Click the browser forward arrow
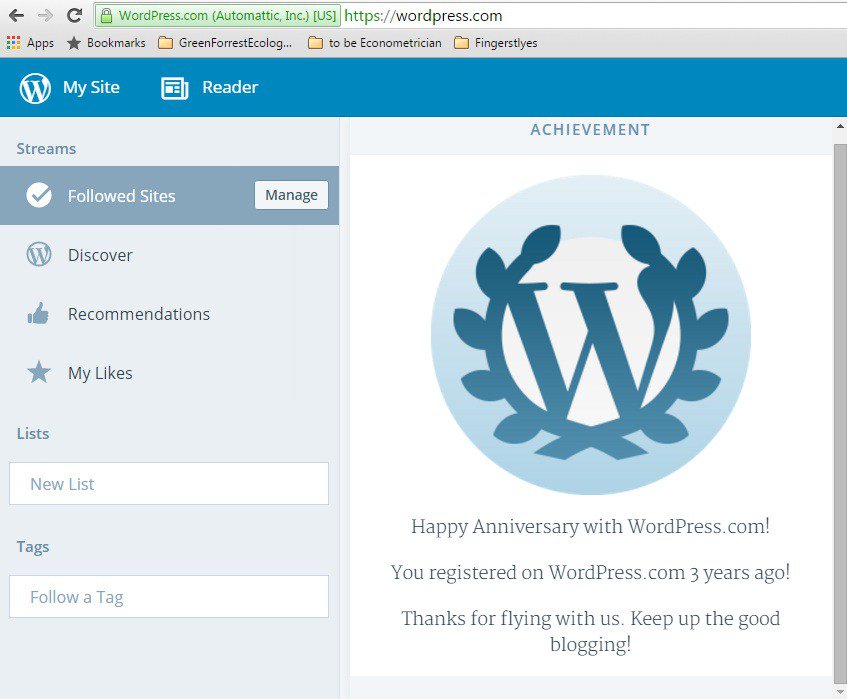The image size is (847, 699). 45,16
